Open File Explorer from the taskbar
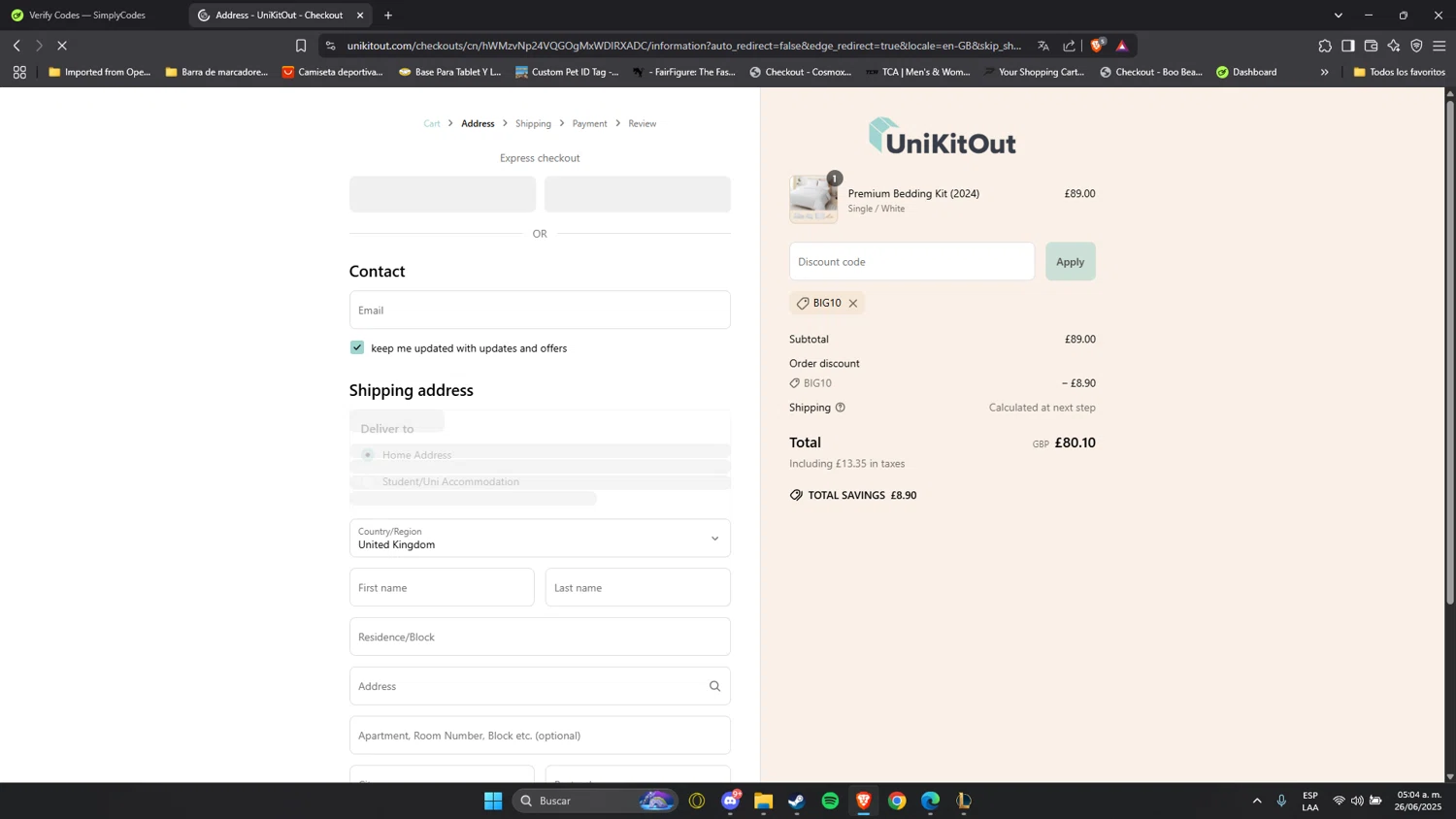This screenshot has height=819, width=1456. 764,801
